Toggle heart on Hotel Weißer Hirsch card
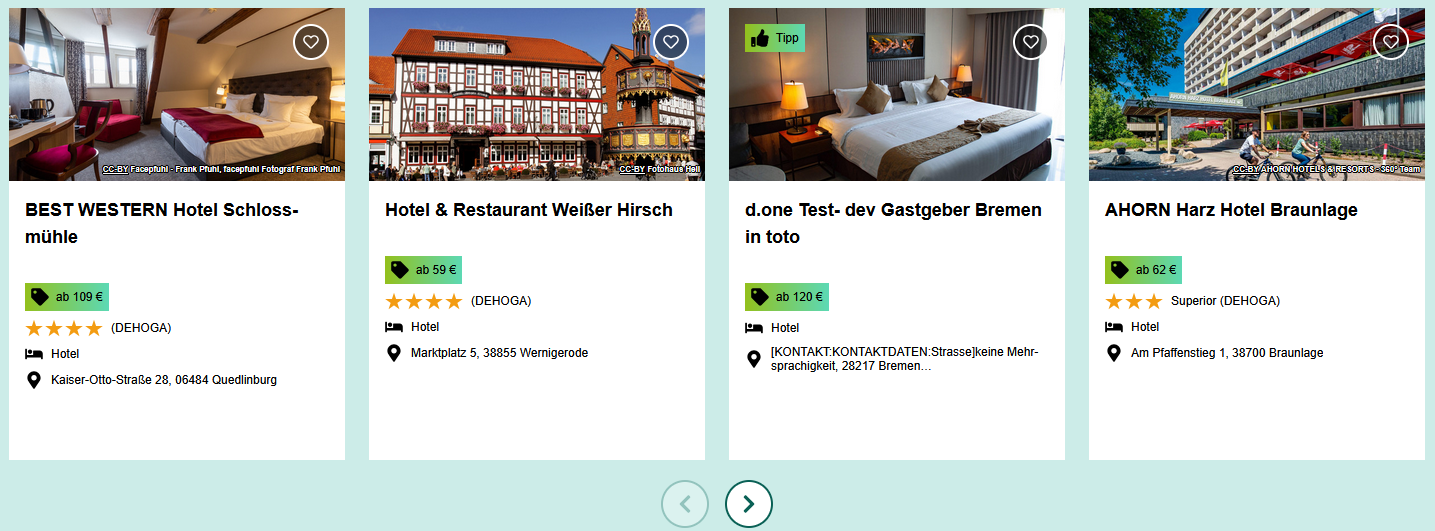 point(671,42)
